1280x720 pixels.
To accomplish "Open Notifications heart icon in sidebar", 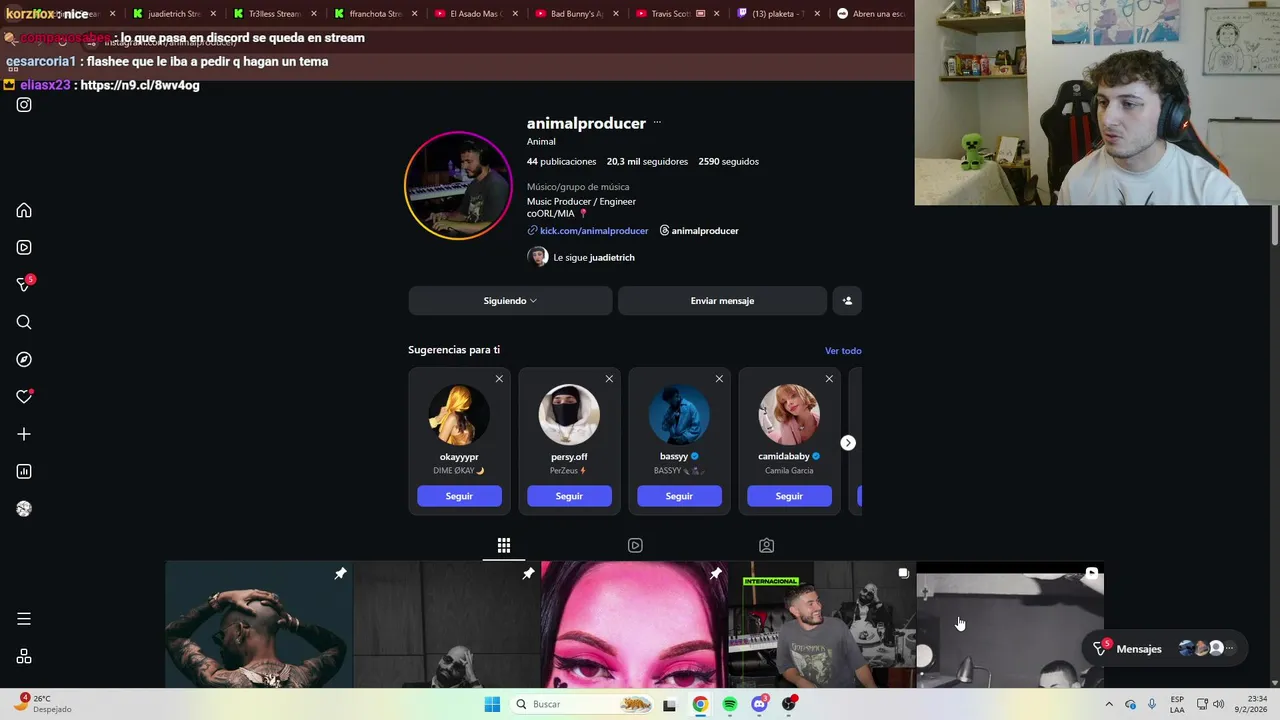I will (24, 397).
